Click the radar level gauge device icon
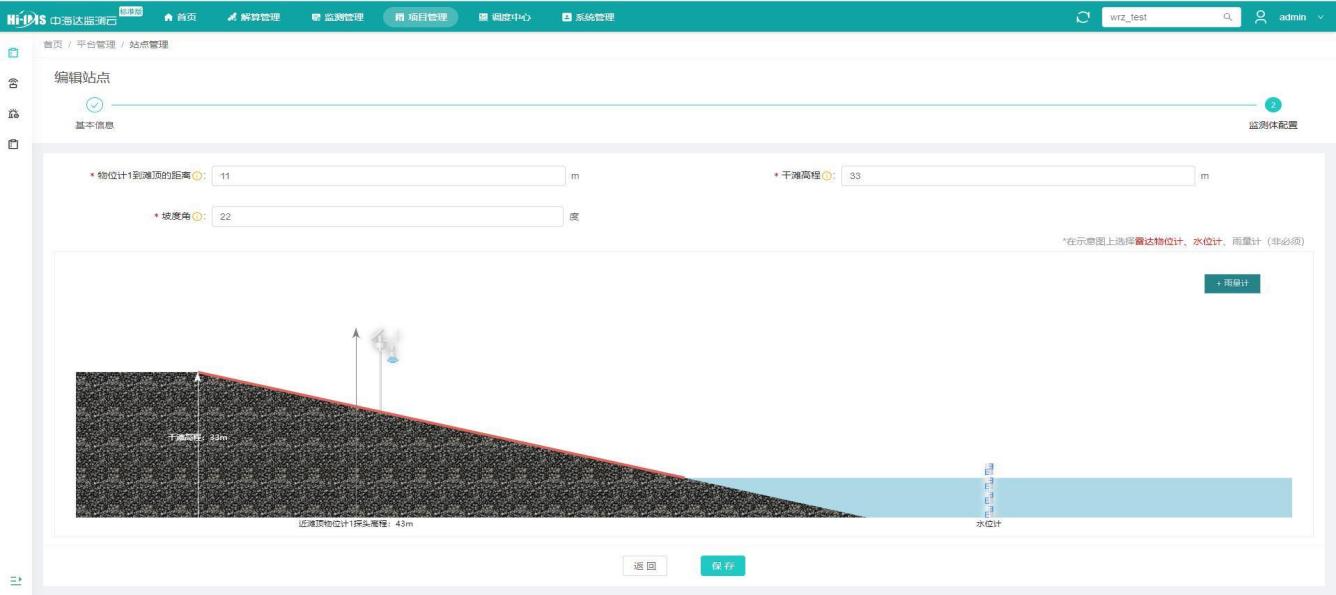Viewport: 1336px width, 595px height. (387, 345)
